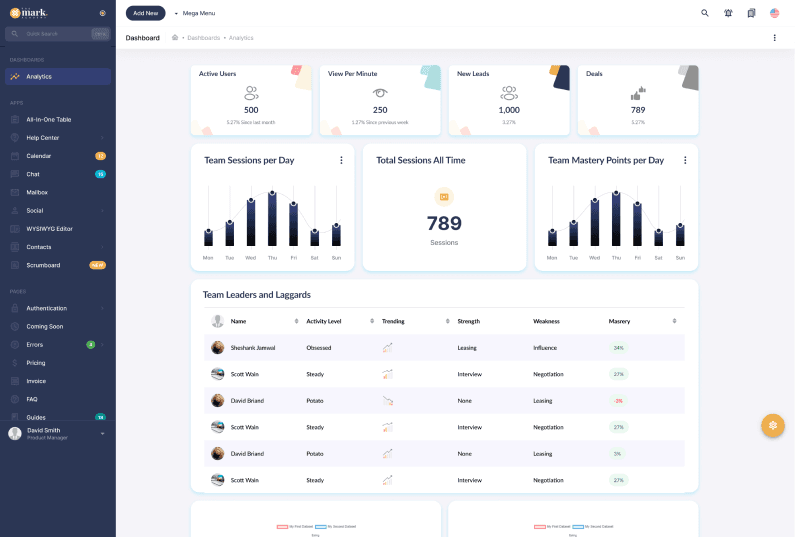Expand David Smith user menu
Screen dimensions: 795x537
point(102,433)
